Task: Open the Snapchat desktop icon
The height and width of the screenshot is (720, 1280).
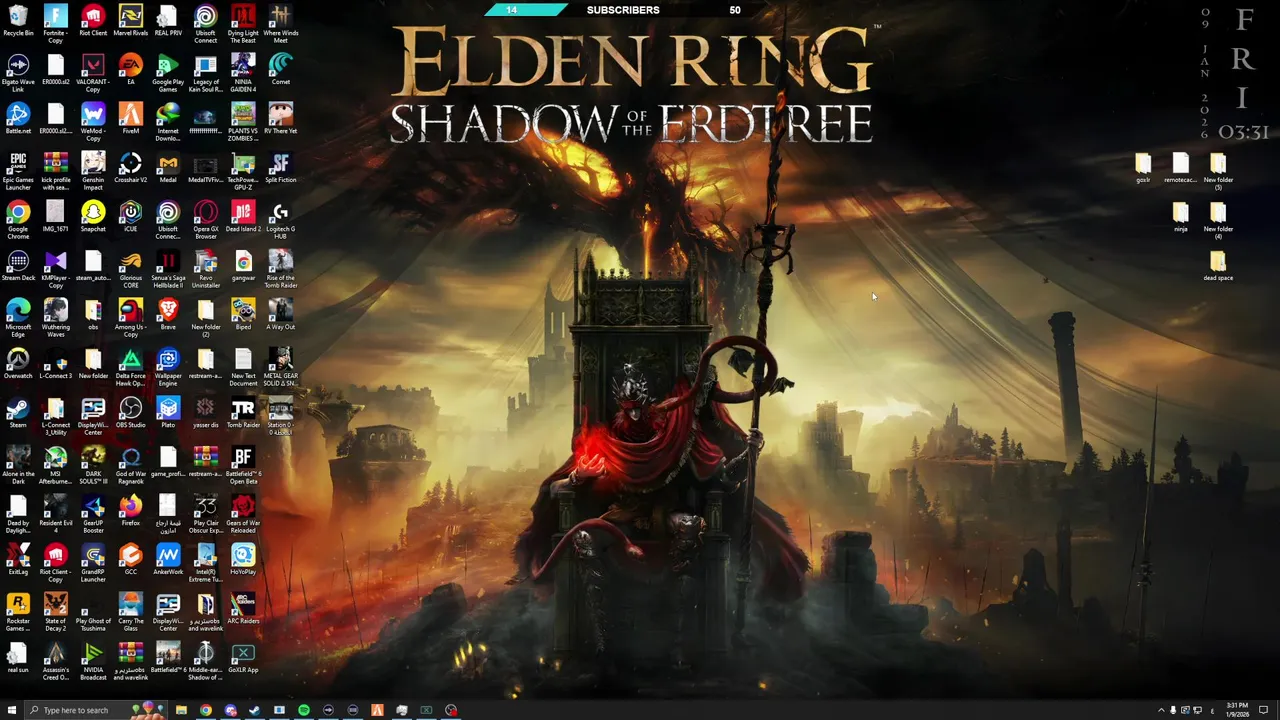Action: [93, 217]
